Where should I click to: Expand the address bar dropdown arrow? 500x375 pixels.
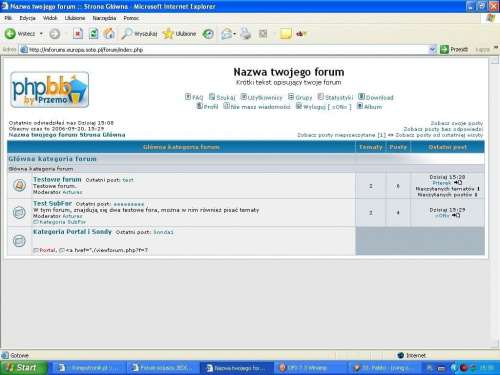point(432,49)
